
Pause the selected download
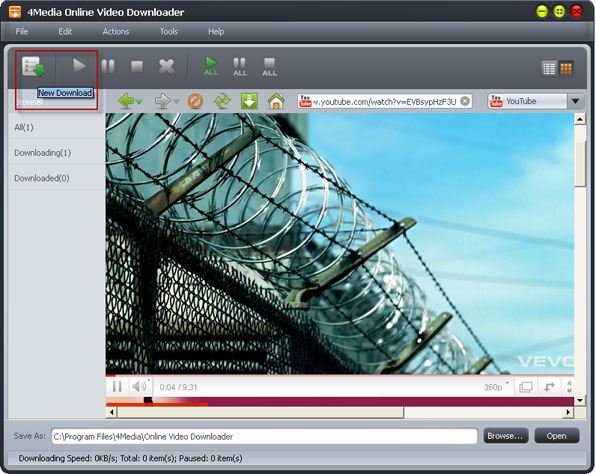tap(108, 67)
